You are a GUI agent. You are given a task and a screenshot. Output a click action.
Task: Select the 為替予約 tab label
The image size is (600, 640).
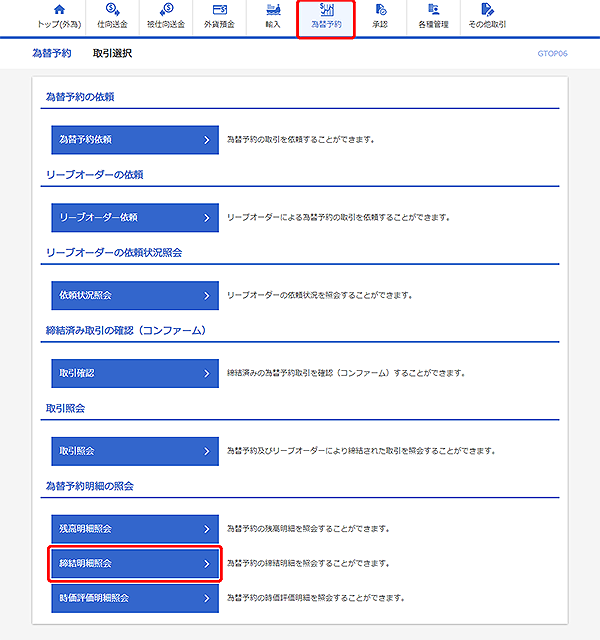pyautogui.click(x=326, y=23)
